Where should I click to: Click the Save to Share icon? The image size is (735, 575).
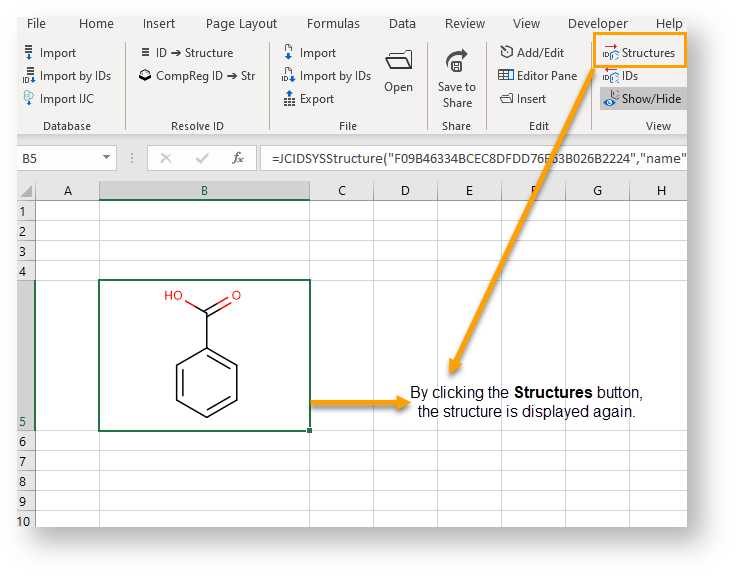coord(457,64)
